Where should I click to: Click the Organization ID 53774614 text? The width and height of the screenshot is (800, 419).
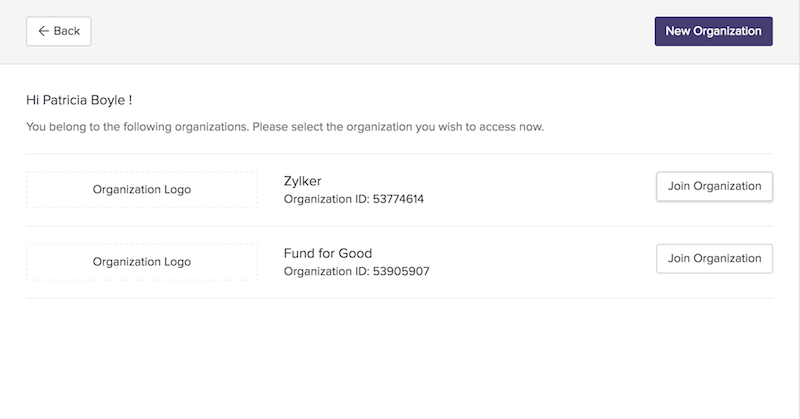(x=354, y=199)
